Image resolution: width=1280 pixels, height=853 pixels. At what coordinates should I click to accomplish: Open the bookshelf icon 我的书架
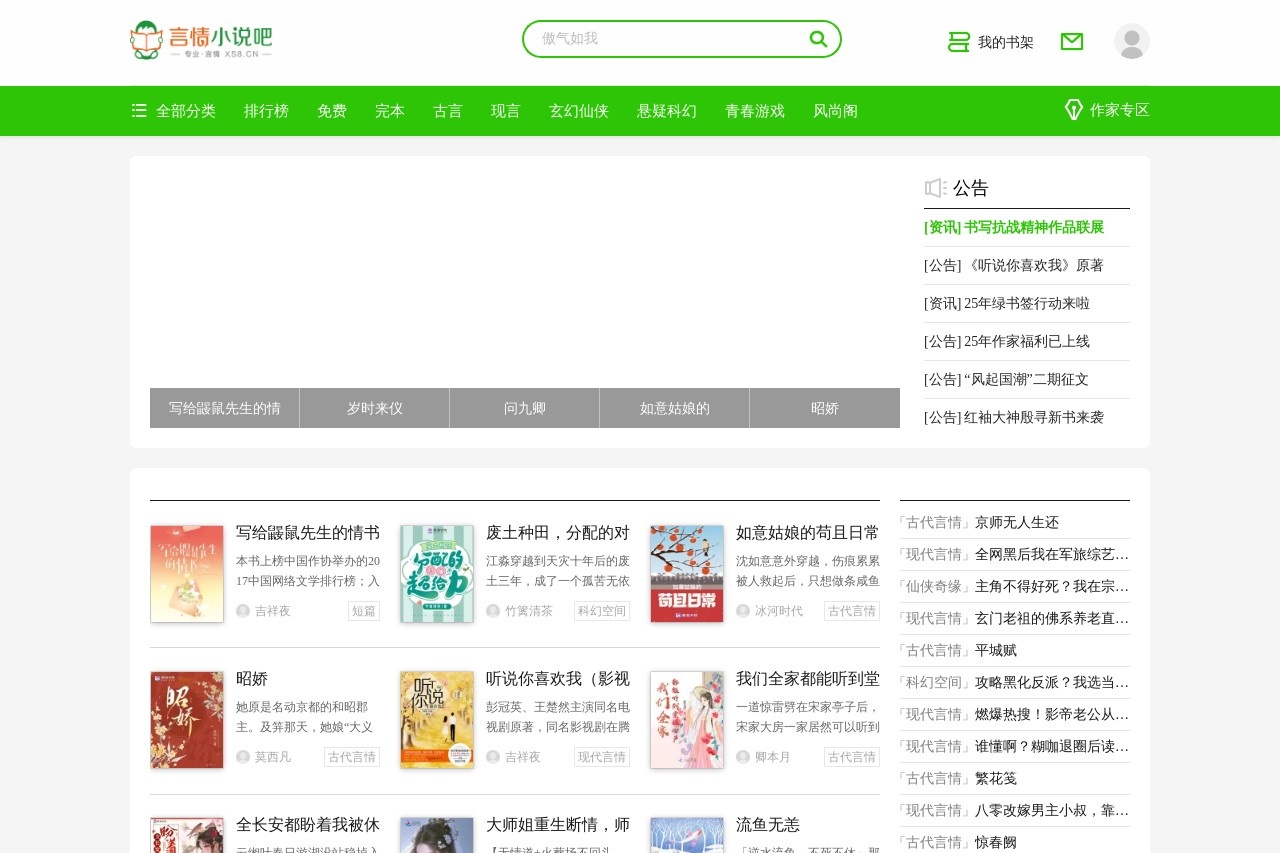click(959, 42)
